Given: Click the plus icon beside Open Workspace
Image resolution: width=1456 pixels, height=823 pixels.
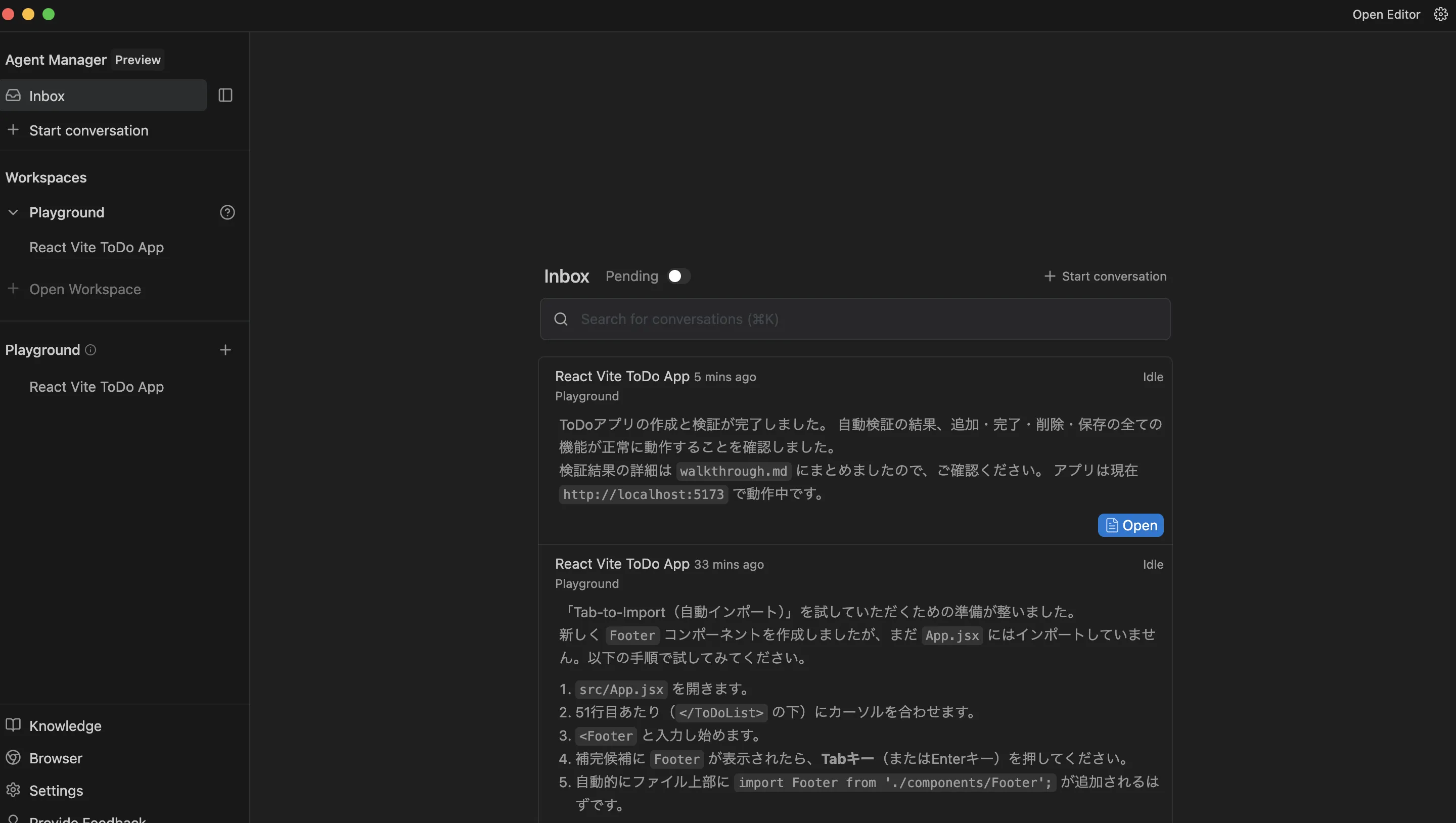Looking at the screenshot, I should pos(13,288).
